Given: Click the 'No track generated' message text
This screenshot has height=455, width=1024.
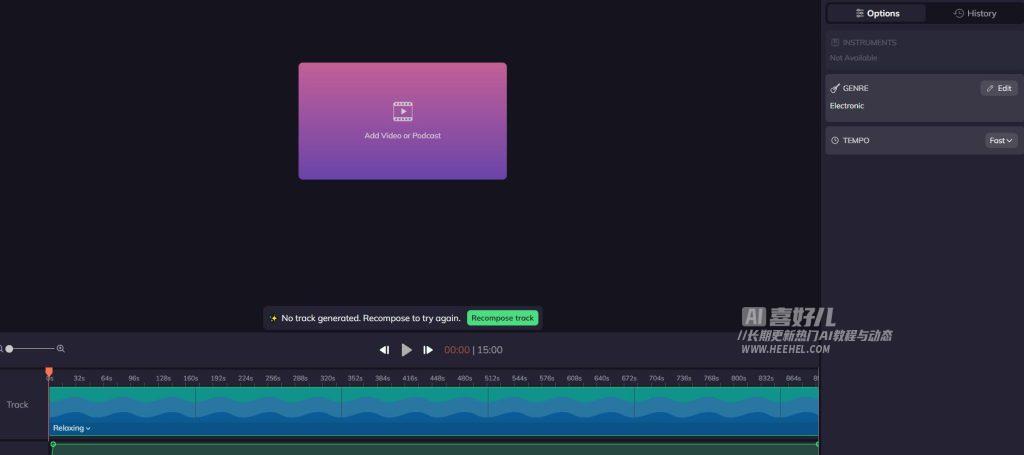Looking at the screenshot, I should pos(371,318).
